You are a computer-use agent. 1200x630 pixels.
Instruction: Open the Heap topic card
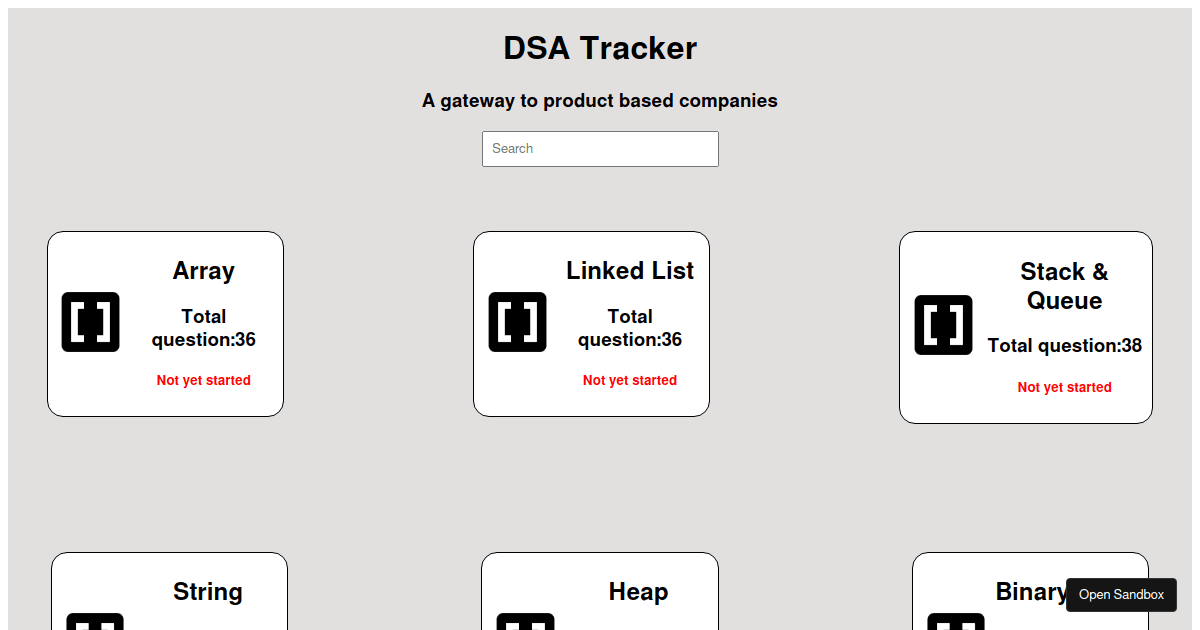tap(600, 590)
